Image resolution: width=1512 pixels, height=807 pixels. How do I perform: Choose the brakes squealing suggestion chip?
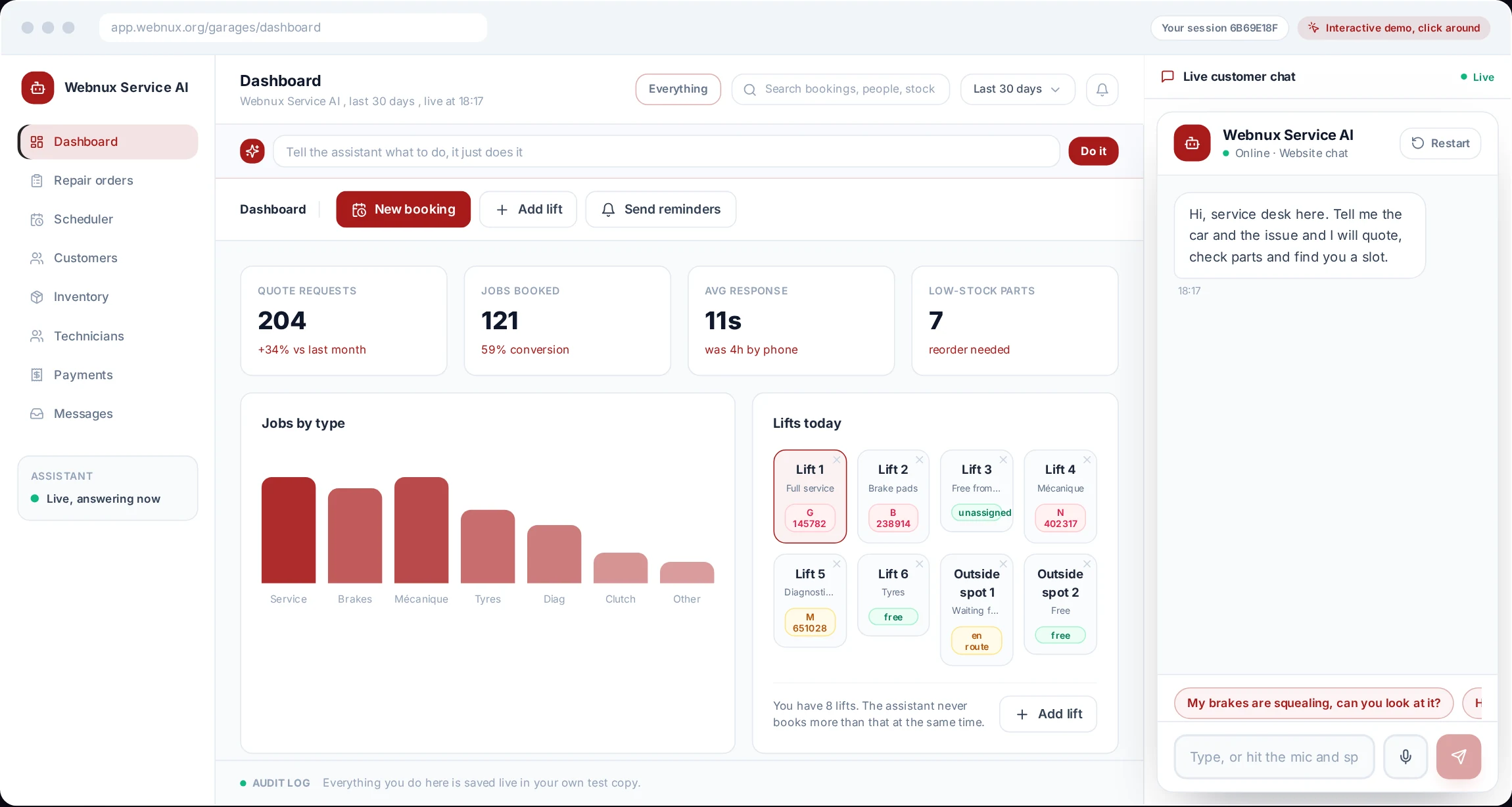pyautogui.click(x=1313, y=703)
